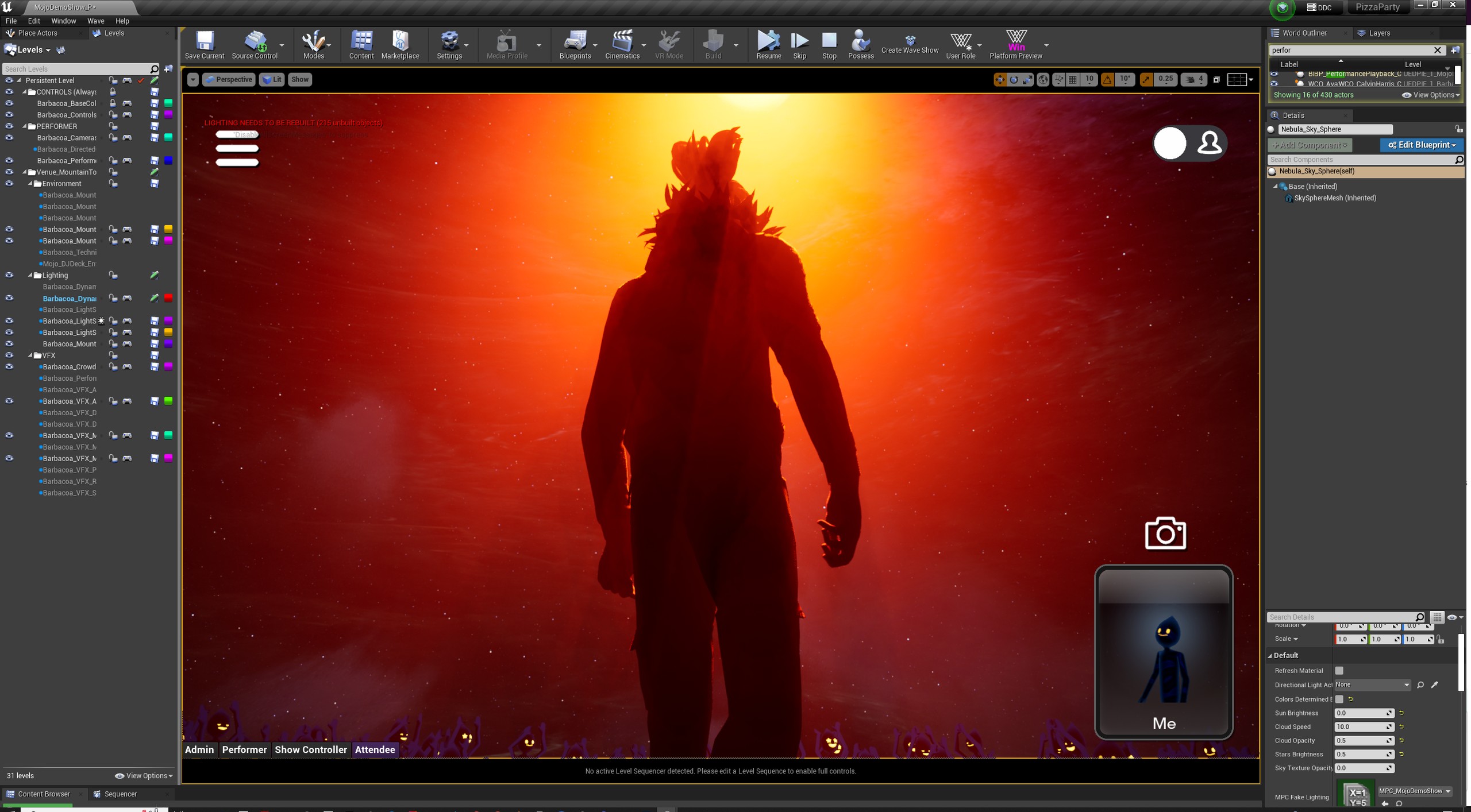Open Source Control toolbar icon
1471x812 pixels.
coord(255,45)
